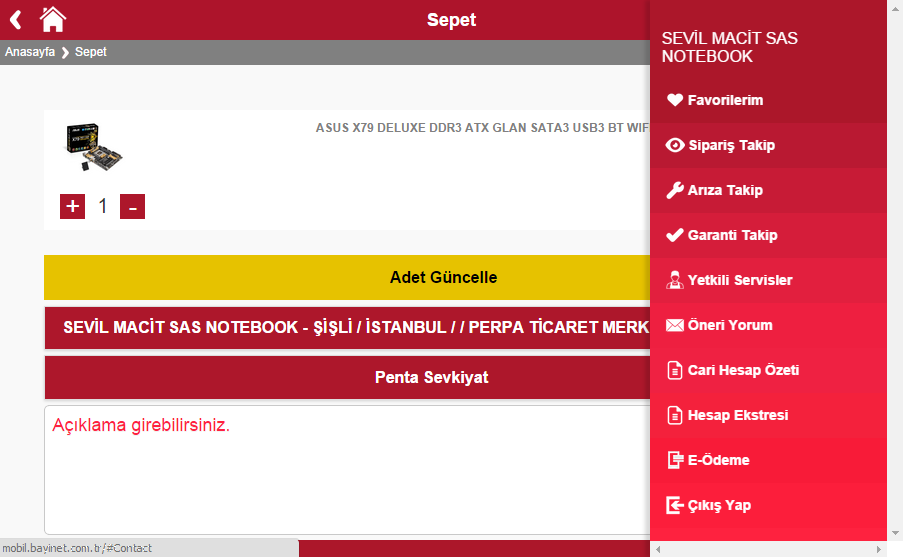Decrease quantity with the minus button
Viewport: 903px width, 557px height.
(x=132, y=206)
